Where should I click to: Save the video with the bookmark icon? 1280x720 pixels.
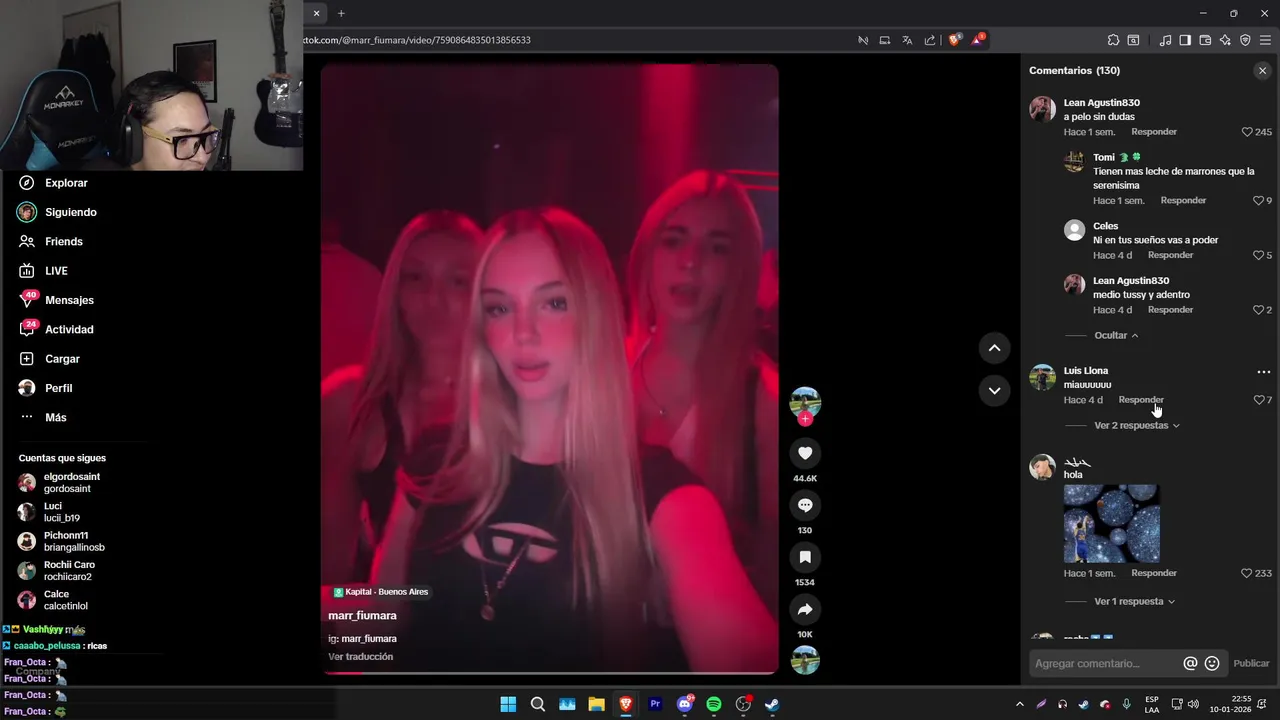tap(805, 557)
